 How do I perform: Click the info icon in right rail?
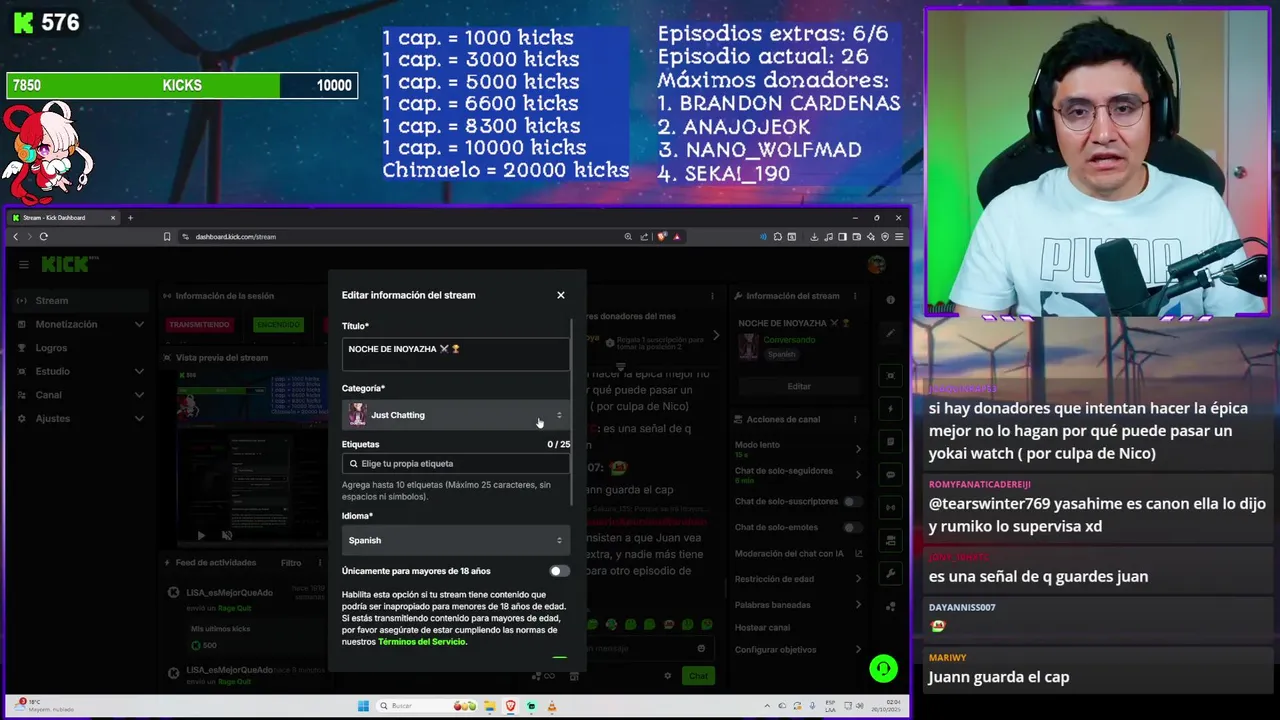coord(890,300)
